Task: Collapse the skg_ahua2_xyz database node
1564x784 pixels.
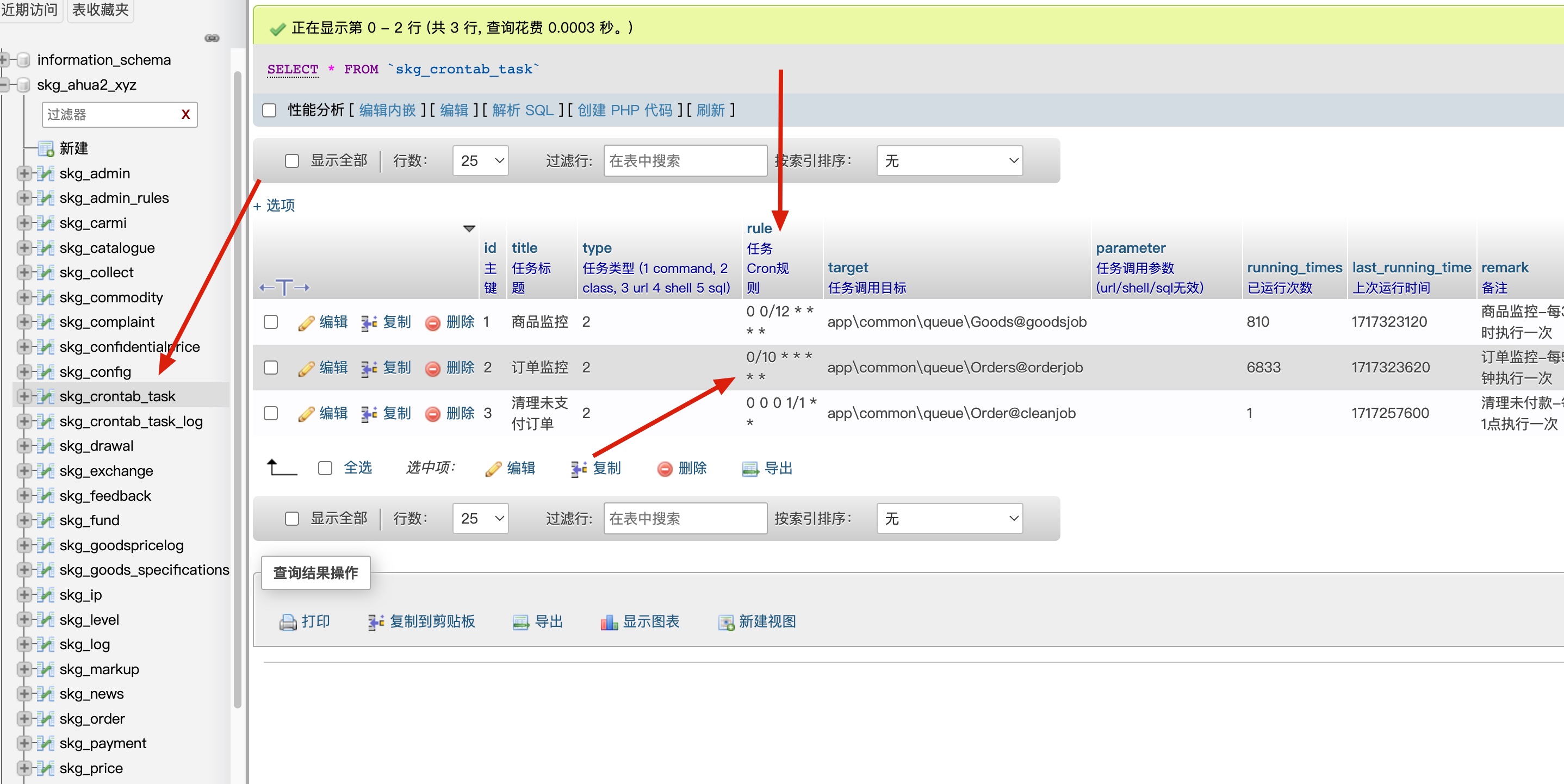Action: coord(4,85)
